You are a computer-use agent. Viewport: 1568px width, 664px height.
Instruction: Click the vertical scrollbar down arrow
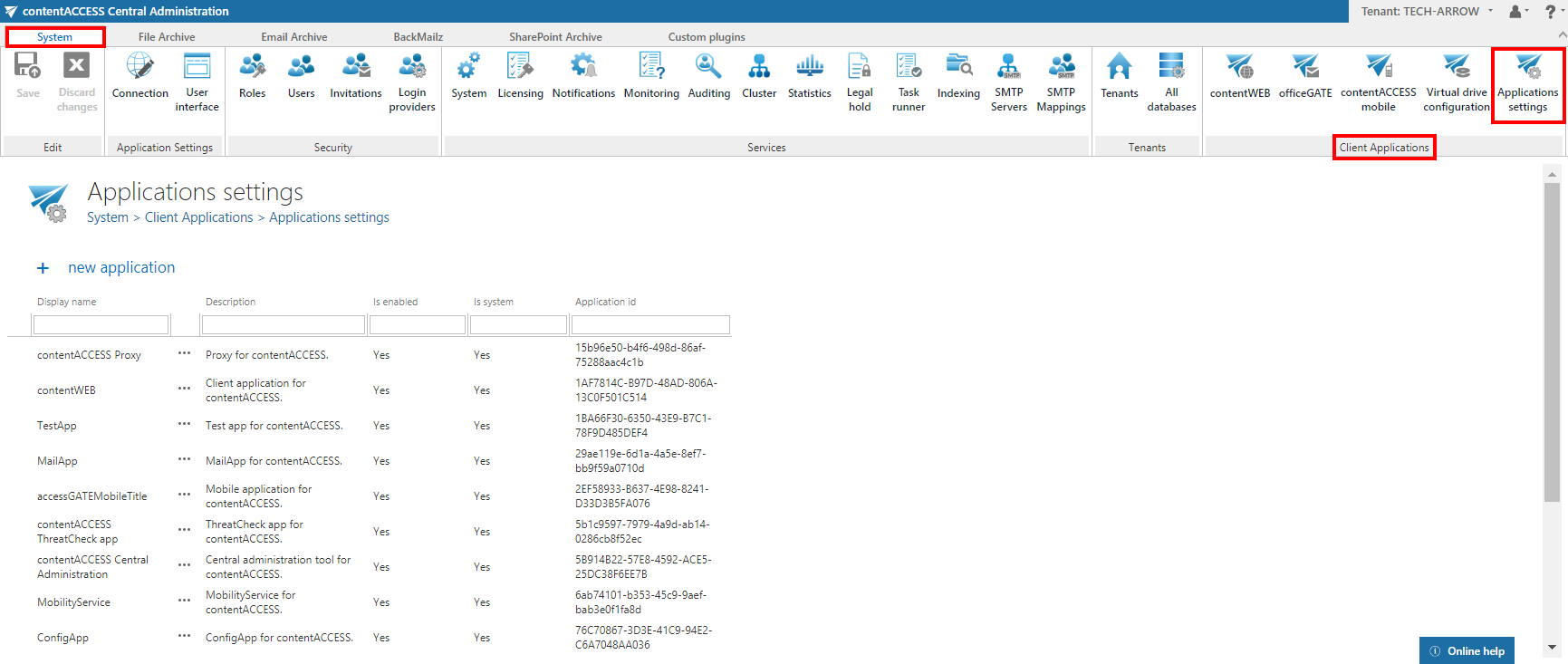pos(1552,648)
